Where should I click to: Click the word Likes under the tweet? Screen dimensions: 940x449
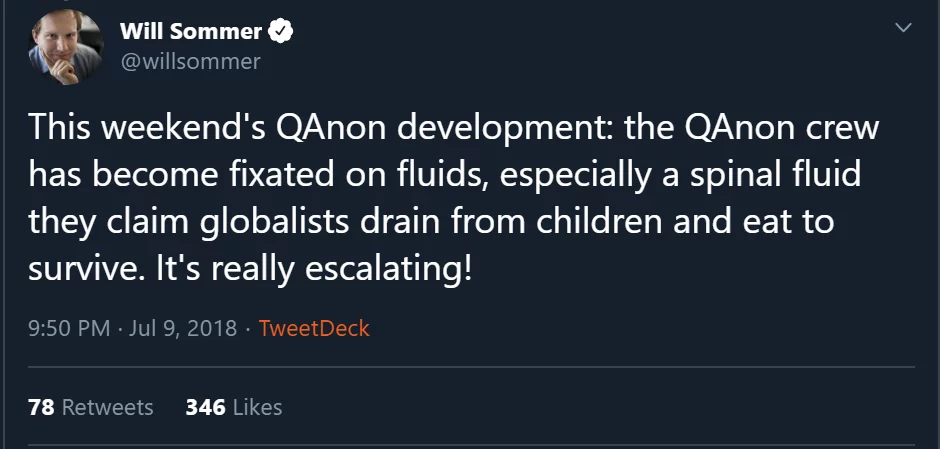pyautogui.click(x=257, y=407)
